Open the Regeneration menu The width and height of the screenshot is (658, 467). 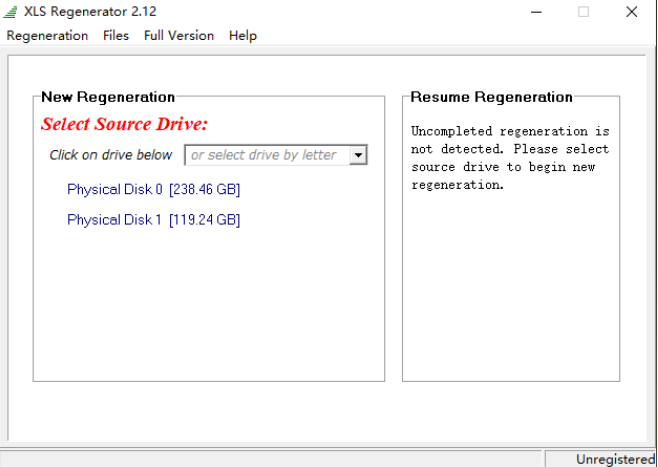click(47, 35)
